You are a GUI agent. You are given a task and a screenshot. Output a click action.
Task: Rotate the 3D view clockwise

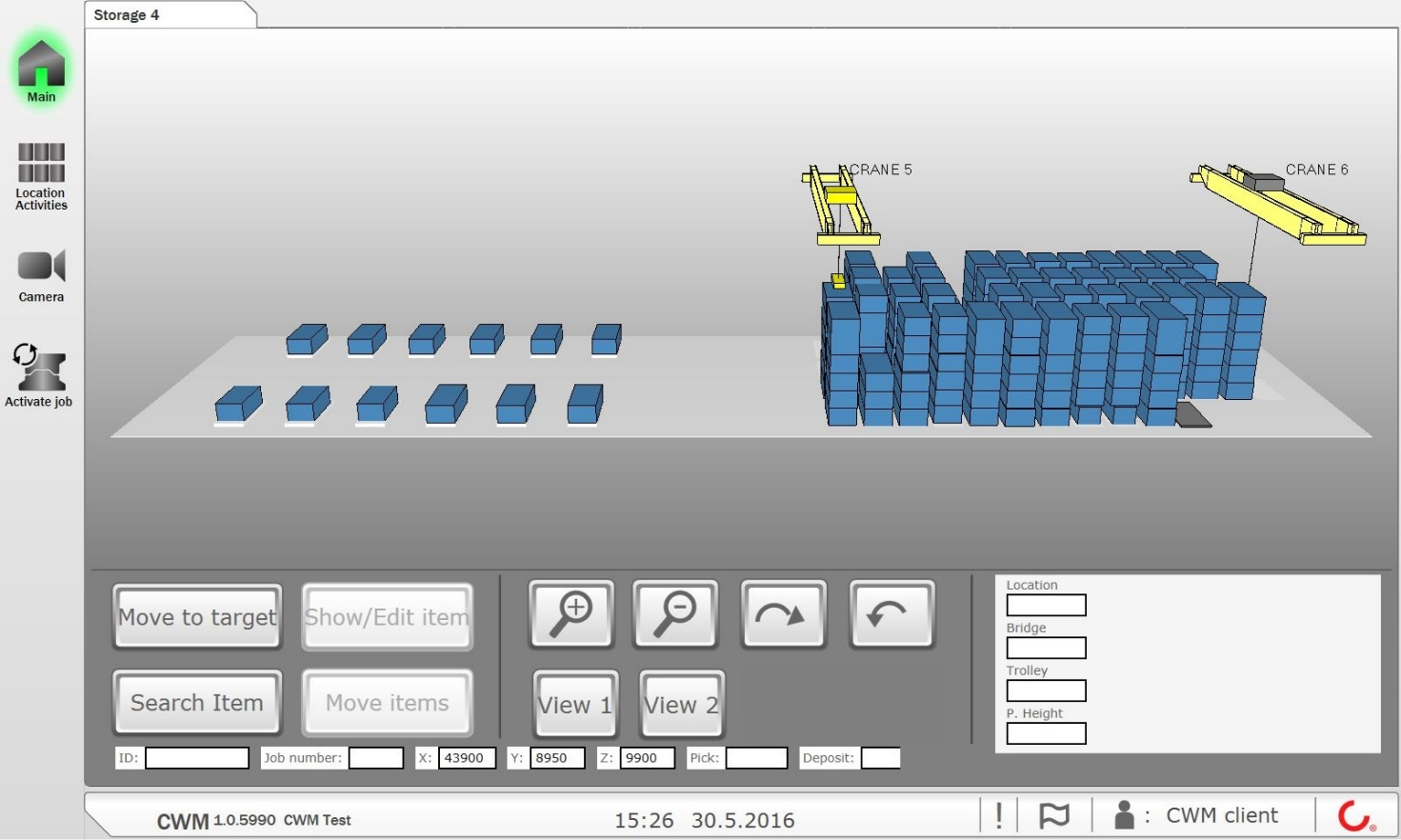tap(783, 614)
